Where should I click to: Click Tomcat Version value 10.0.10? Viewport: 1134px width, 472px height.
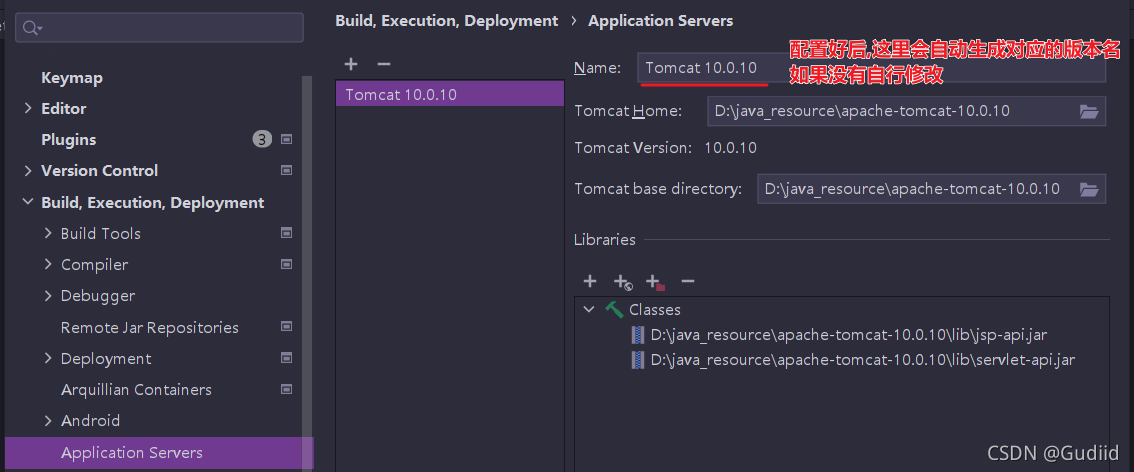[x=730, y=147]
